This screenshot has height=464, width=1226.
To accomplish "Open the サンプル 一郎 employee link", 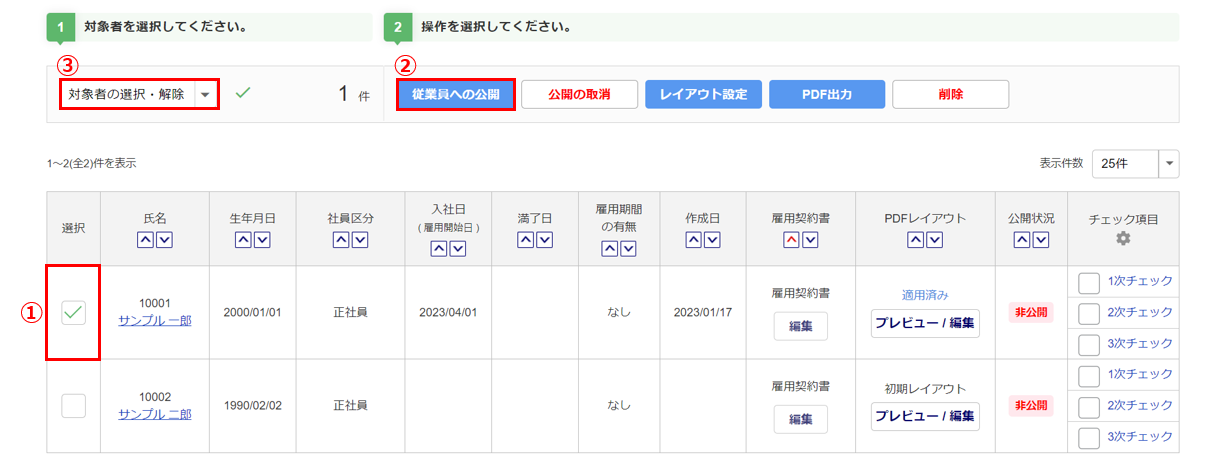I will click(x=155, y=320).
